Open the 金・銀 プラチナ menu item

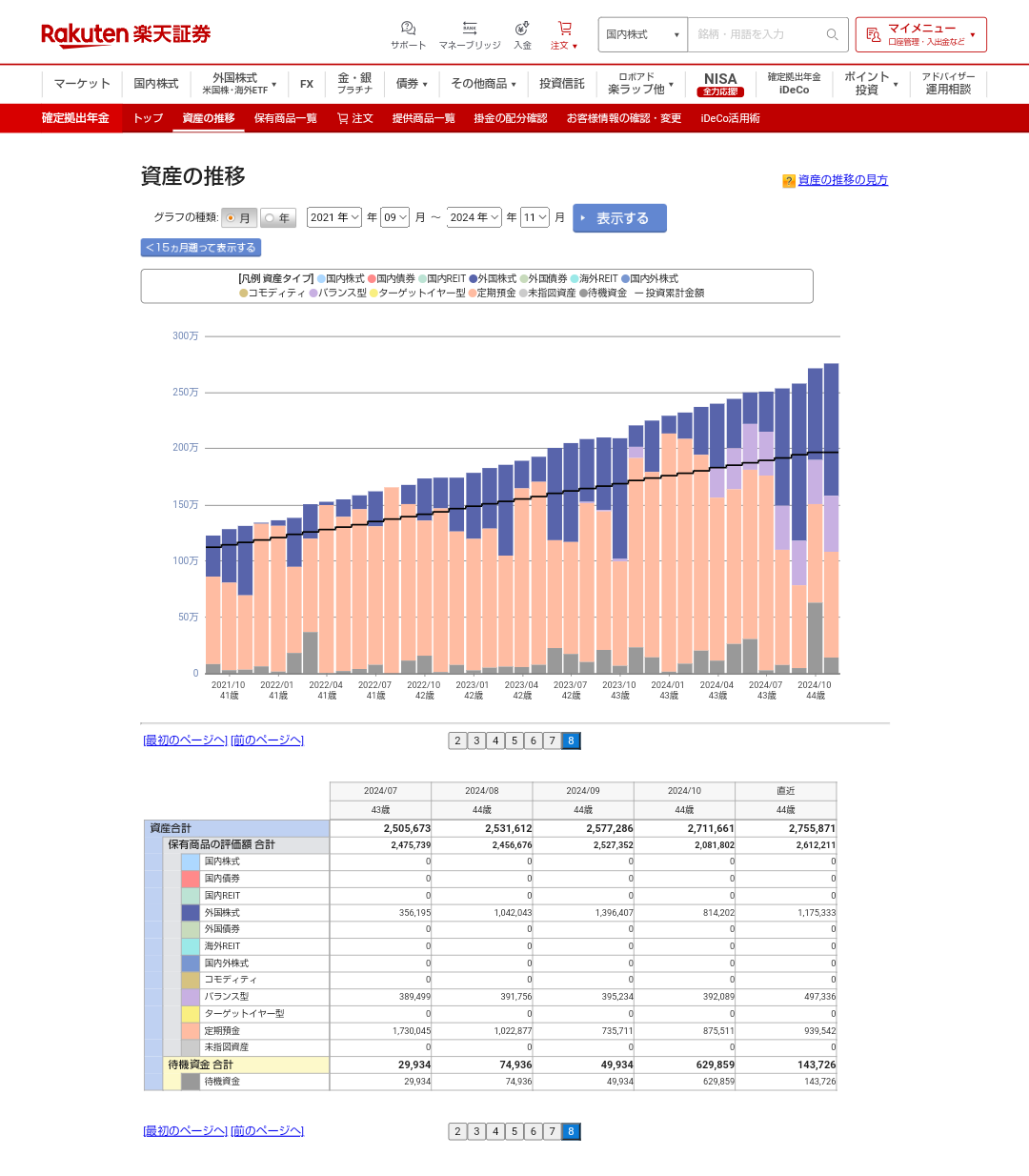pyautogui.click(x=354, y=84)
